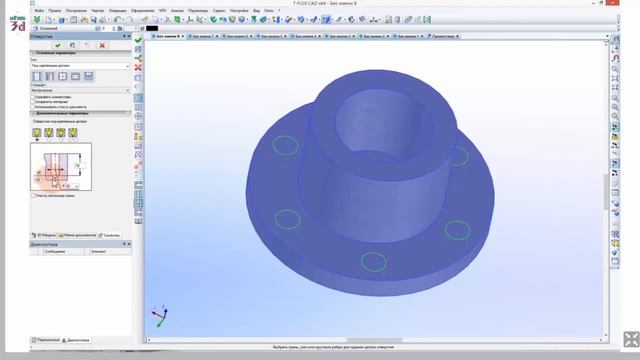The height and width of the screenshot is (360, 640).
Task: Close the Диагностика panel
Action: (129, 244)
